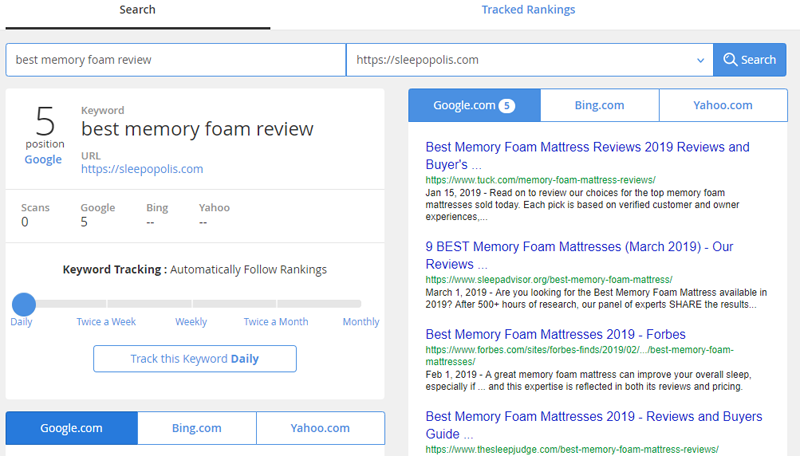800x456 pixels.
Task: Open the sleepopolis.com URL link
Action: (x=142, y=169)
